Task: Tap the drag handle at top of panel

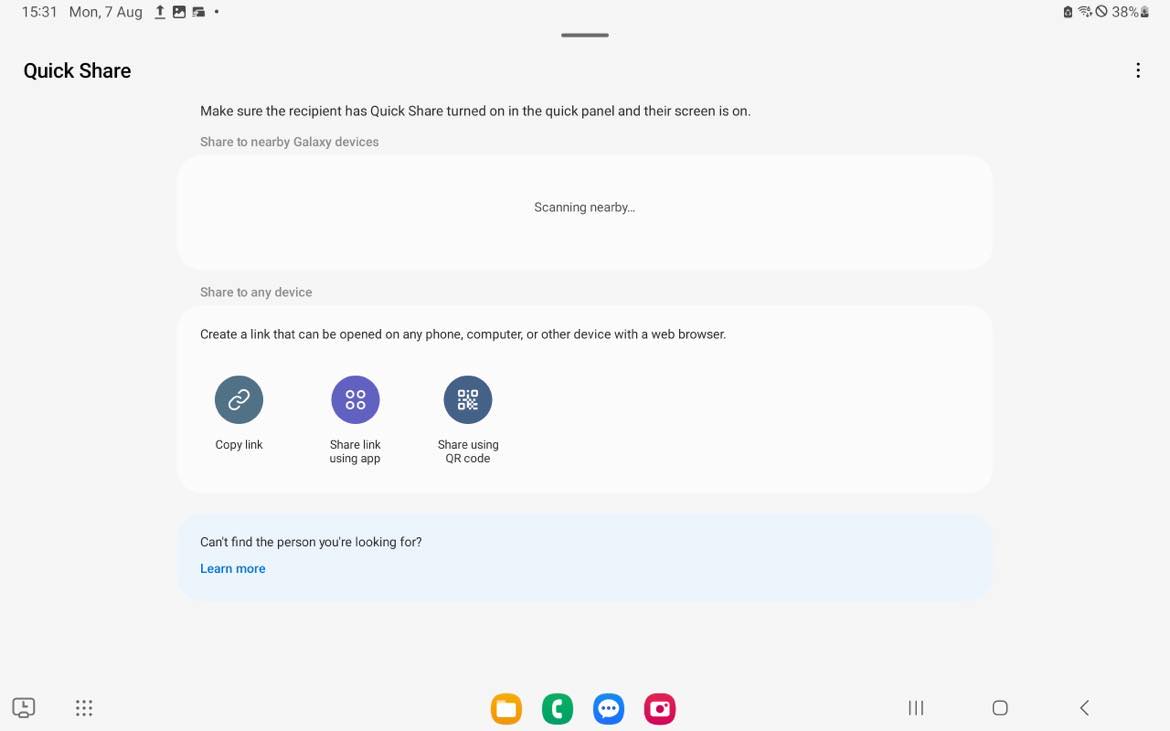Action: [585, 35]
